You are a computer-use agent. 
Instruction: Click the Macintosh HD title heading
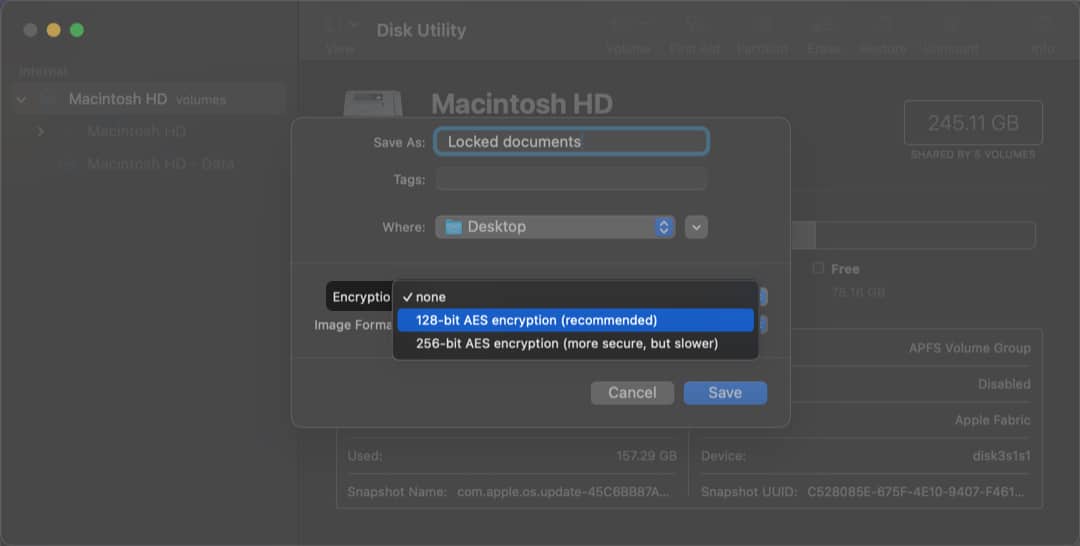point(522,104)
